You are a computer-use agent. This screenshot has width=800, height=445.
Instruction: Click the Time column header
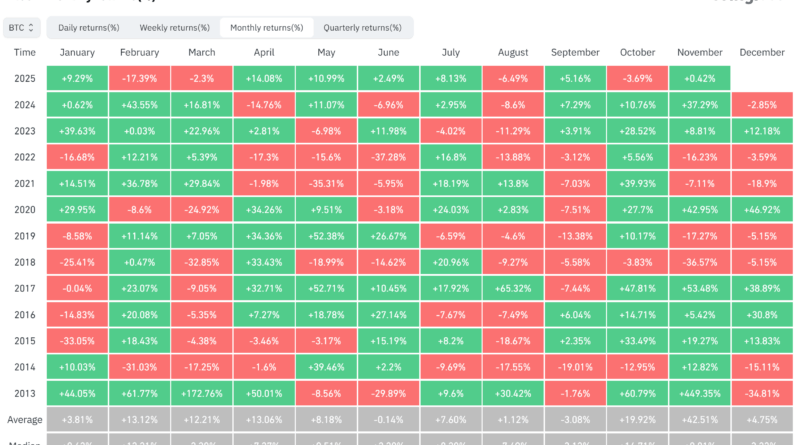tap(25, 52)
